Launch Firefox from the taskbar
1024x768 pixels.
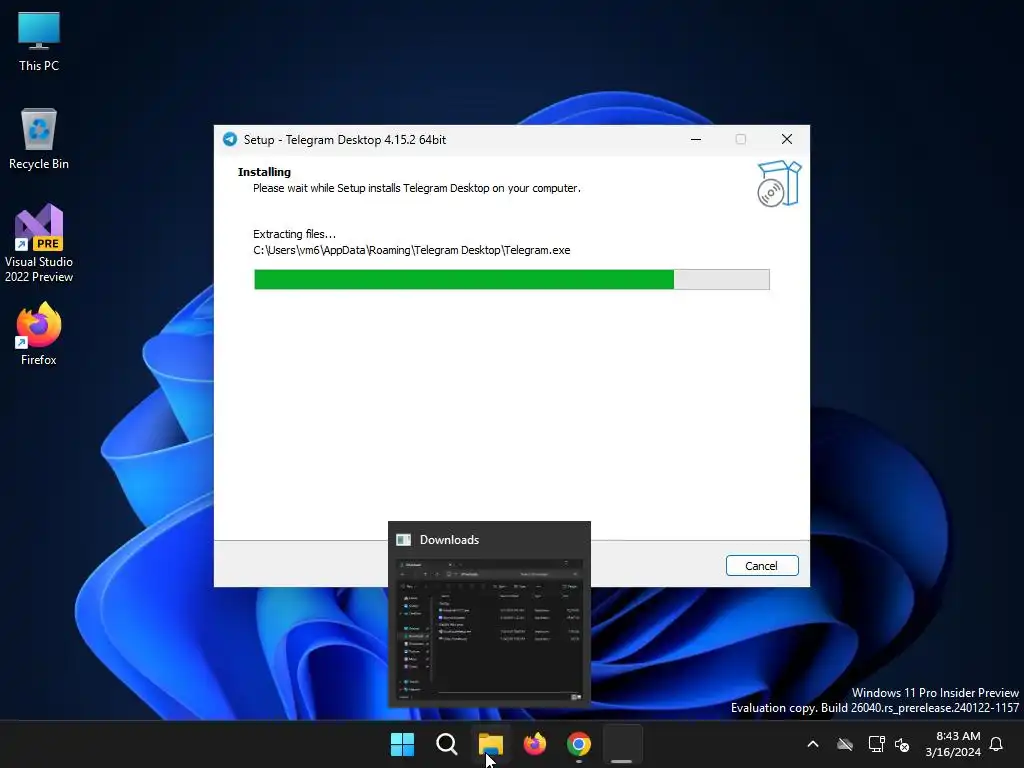[535, 744]
